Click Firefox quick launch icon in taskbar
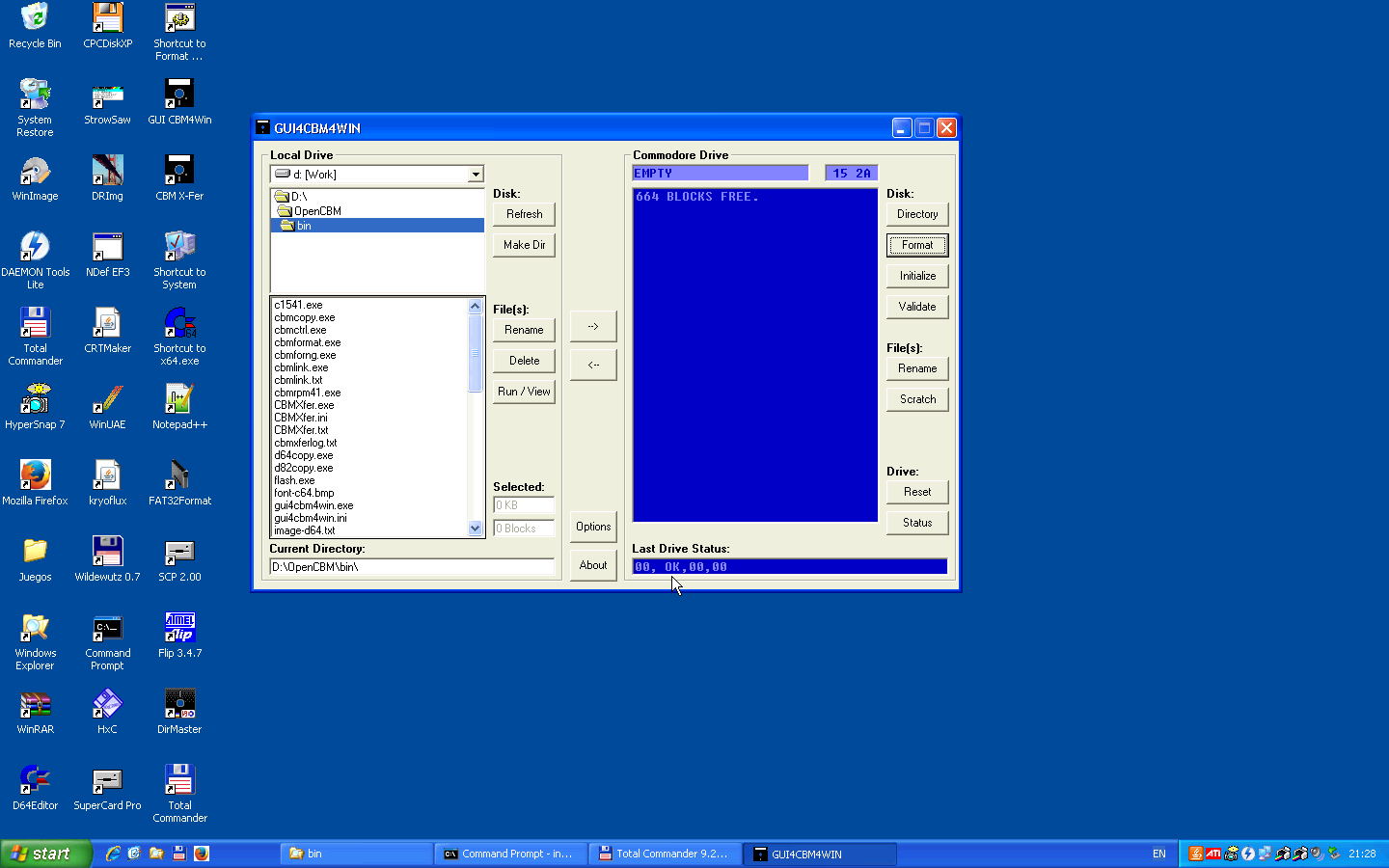The width and height of the screenshot is (1389, 868). 202,854
